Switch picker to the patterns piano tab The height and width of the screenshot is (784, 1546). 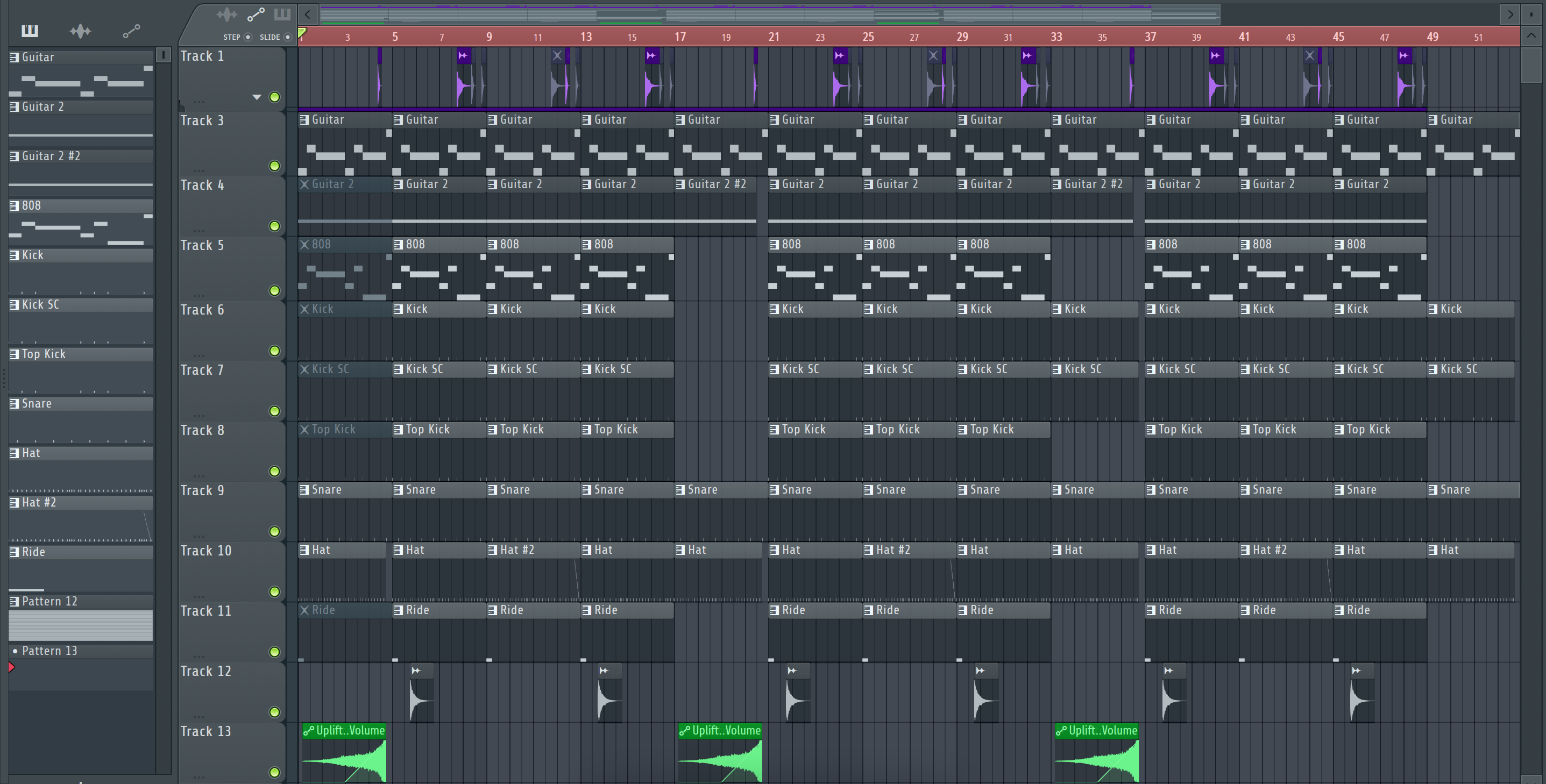coord(30,31)
